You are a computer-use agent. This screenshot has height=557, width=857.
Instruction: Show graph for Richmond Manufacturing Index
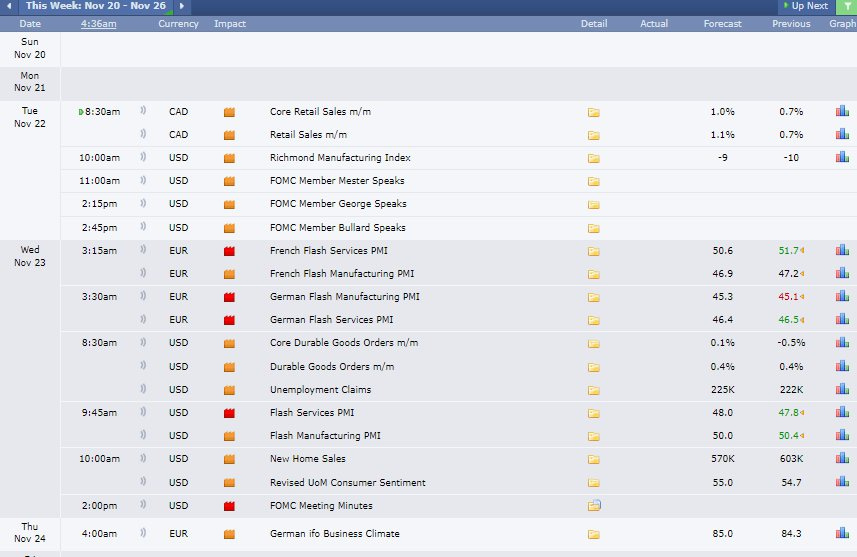click(x=842, y=157)
